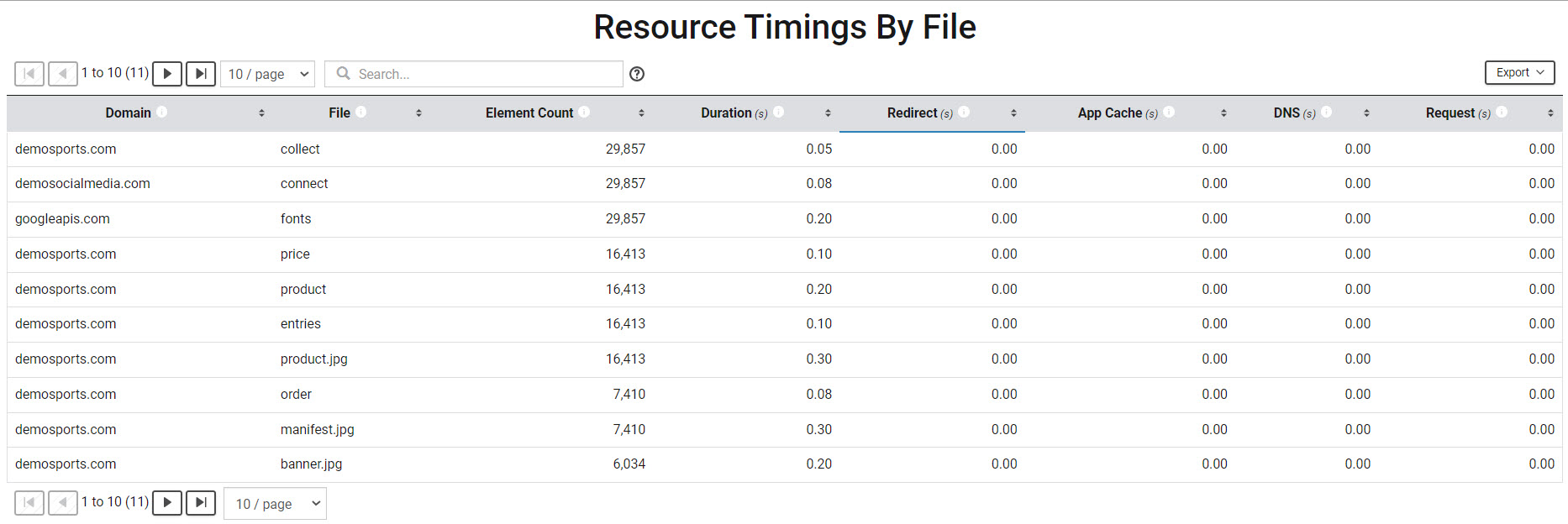Click sort arrows for DNS column
Image resolution: width=1568 pixels, height=524 pixels.
pyautogui.click(x=1366, y=113)
